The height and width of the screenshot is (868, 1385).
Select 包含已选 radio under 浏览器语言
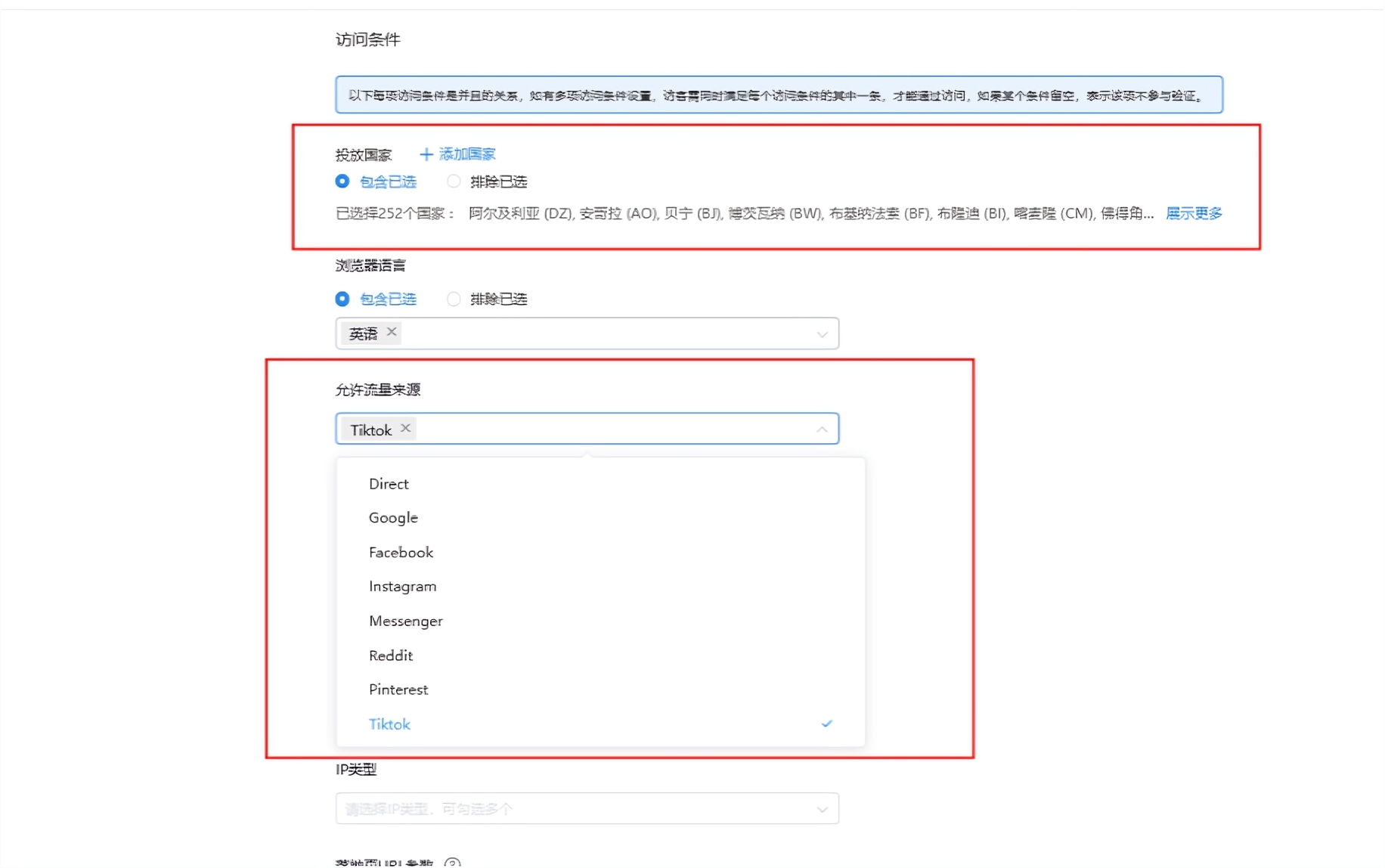tap(342, 299)
